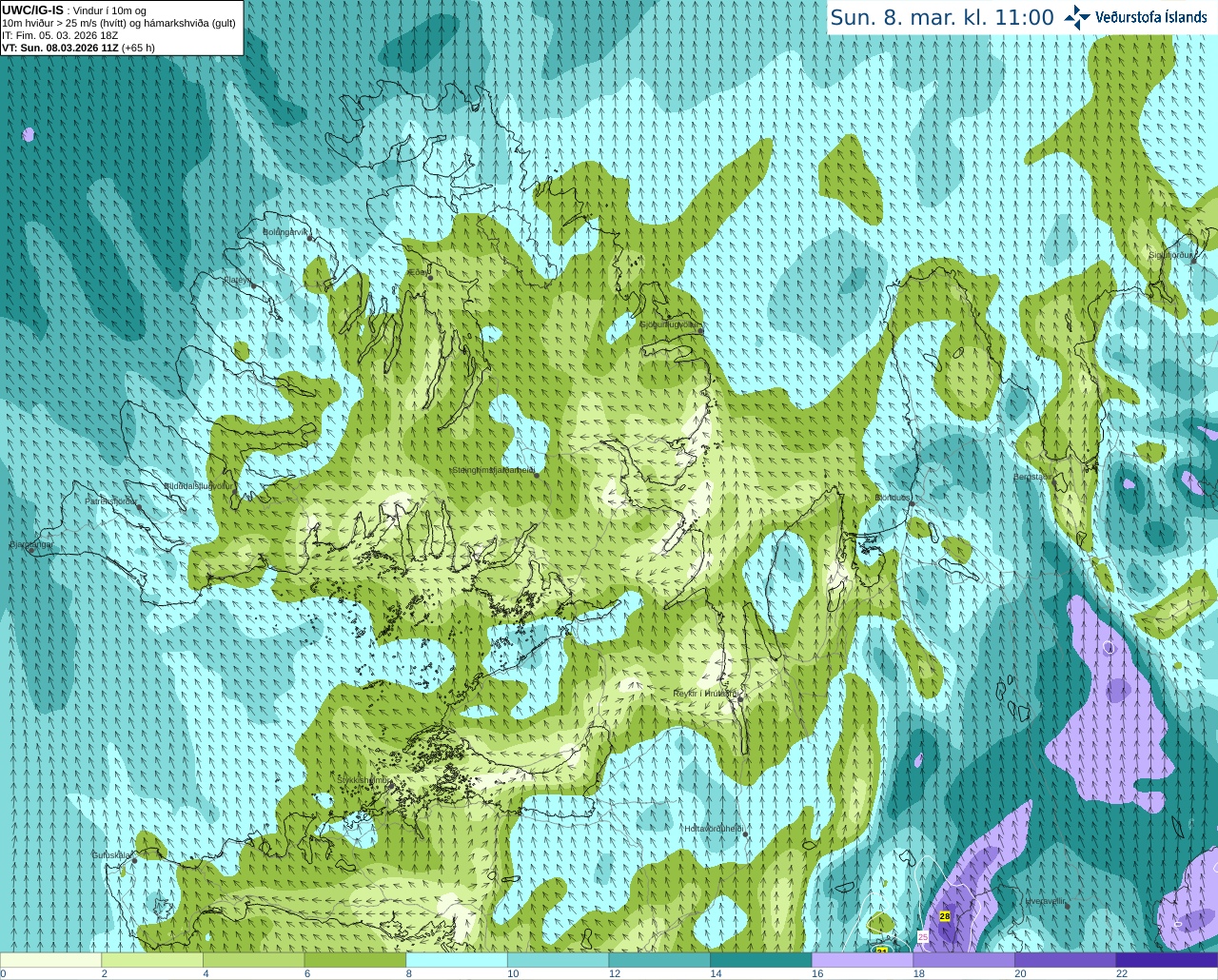Click the Stykkishólmur station label

tap(363, 780)
